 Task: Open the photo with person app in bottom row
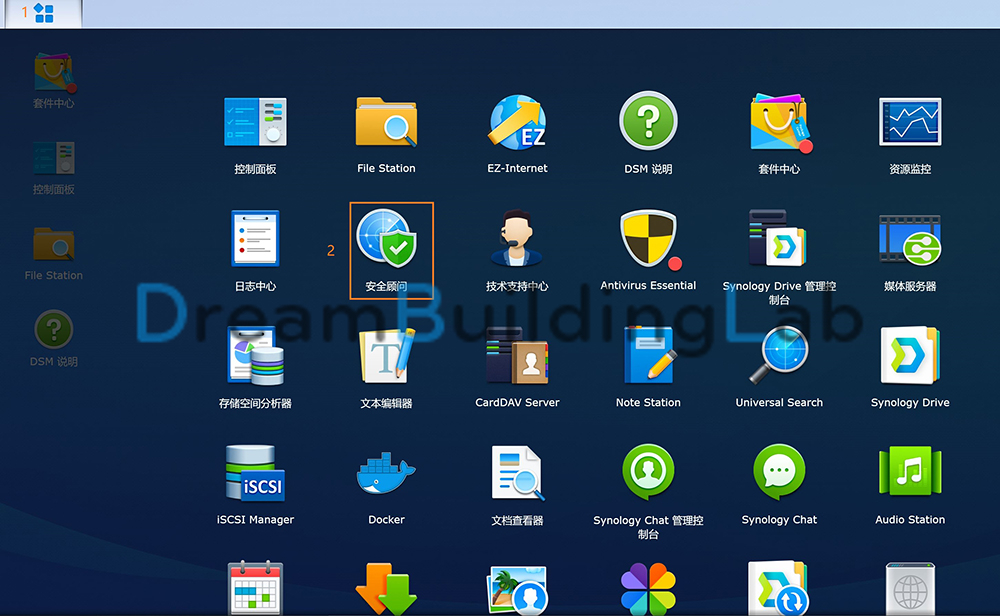[x=517, y=590]
